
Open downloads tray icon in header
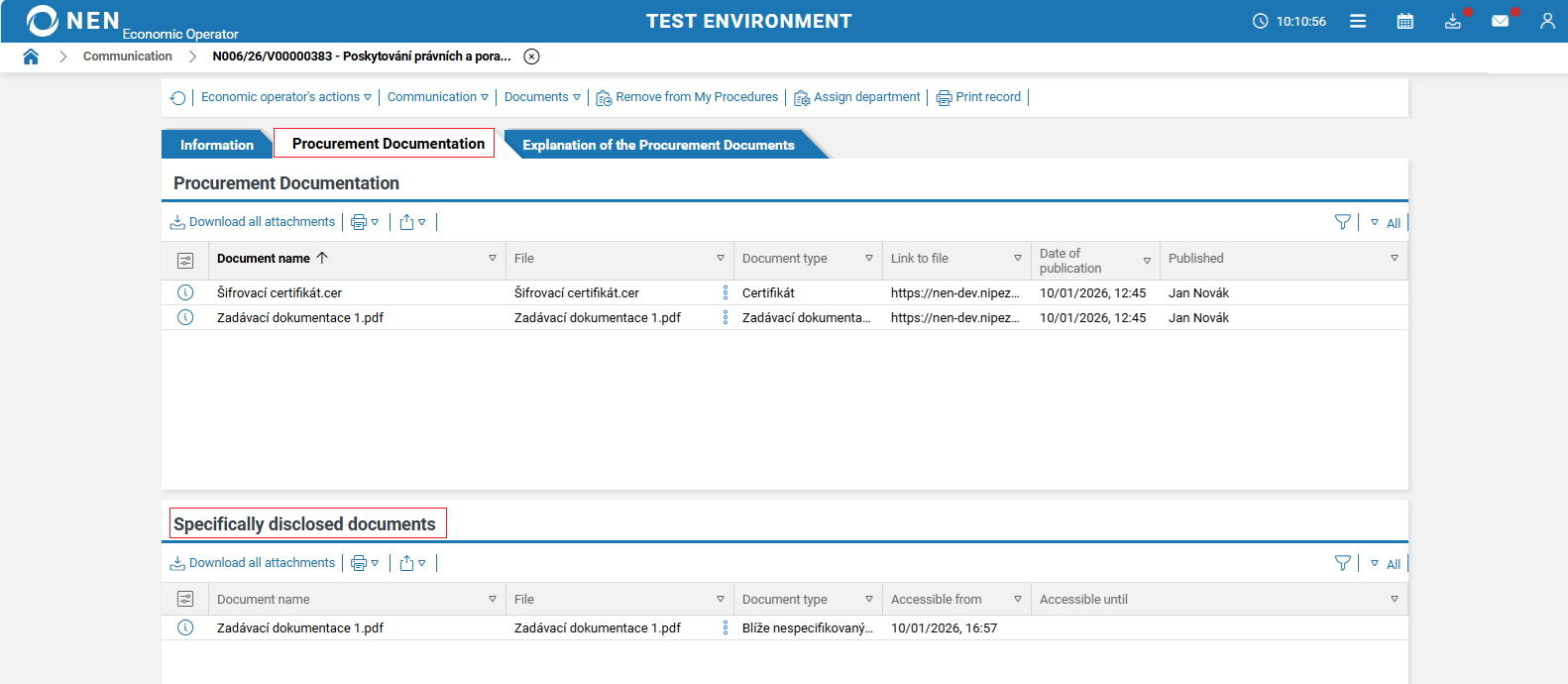(1453, 21)
